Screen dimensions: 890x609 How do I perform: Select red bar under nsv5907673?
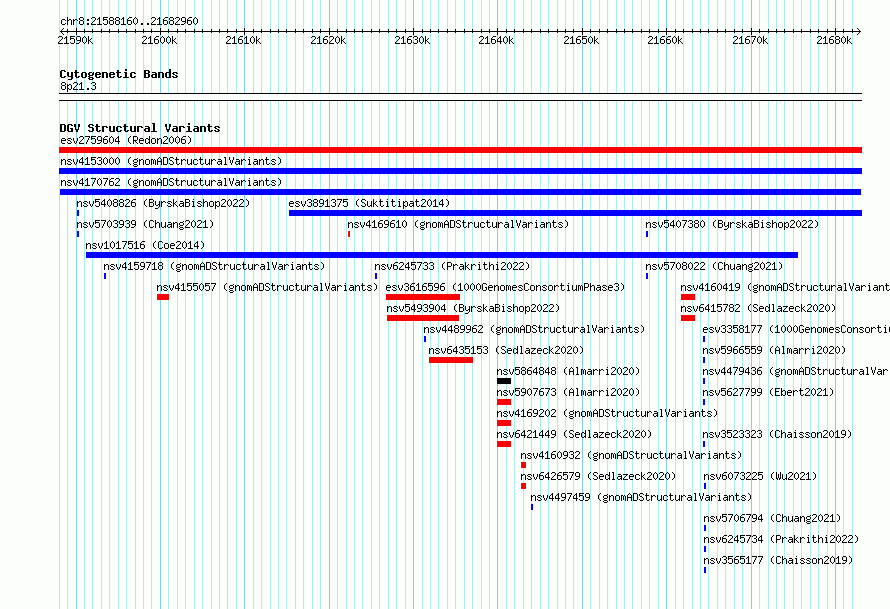coord(504,402)
